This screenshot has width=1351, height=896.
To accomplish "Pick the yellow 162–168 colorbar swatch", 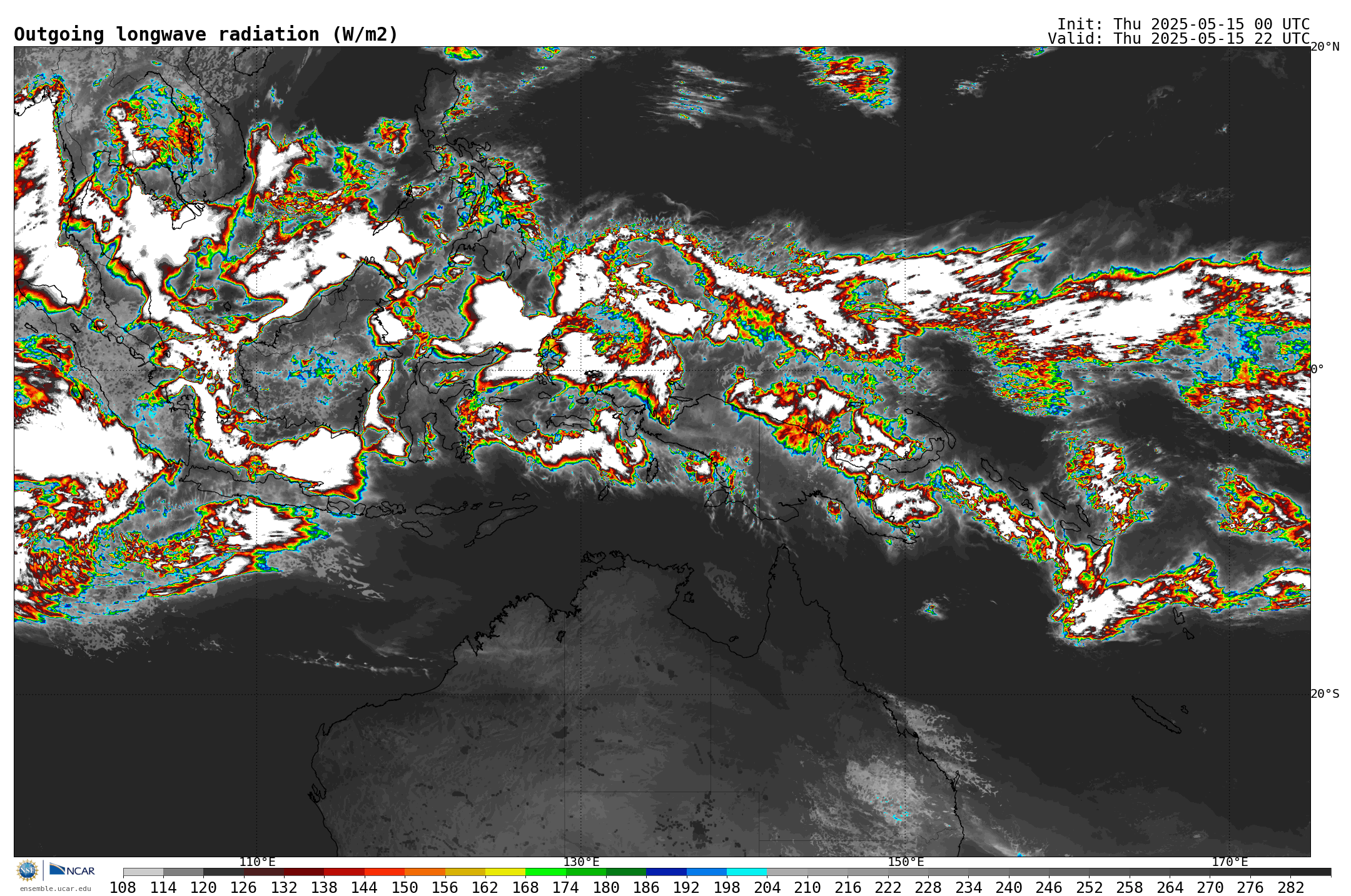I will coord(505,872).
